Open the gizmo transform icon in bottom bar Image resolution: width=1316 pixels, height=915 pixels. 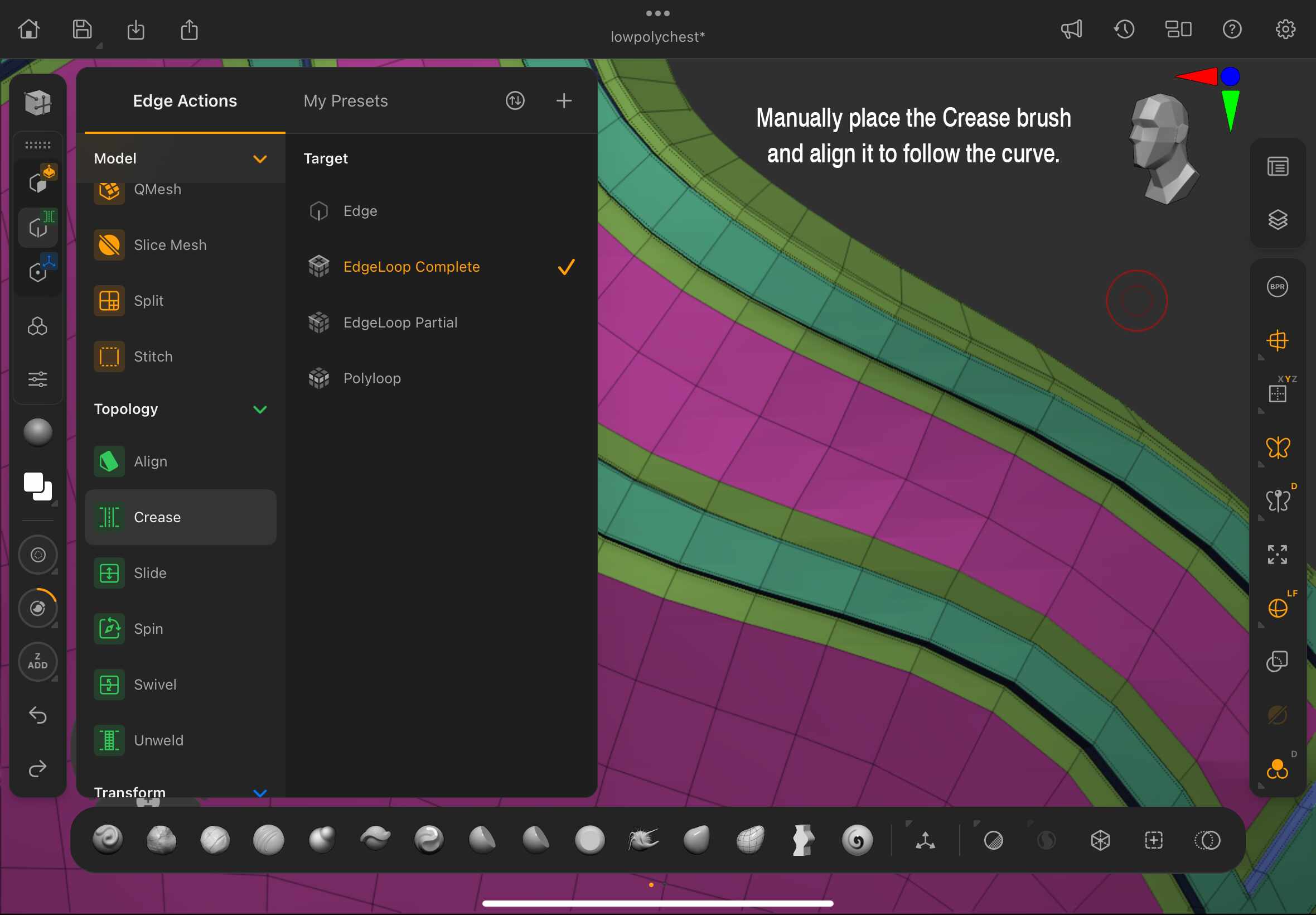click(925, 840)
